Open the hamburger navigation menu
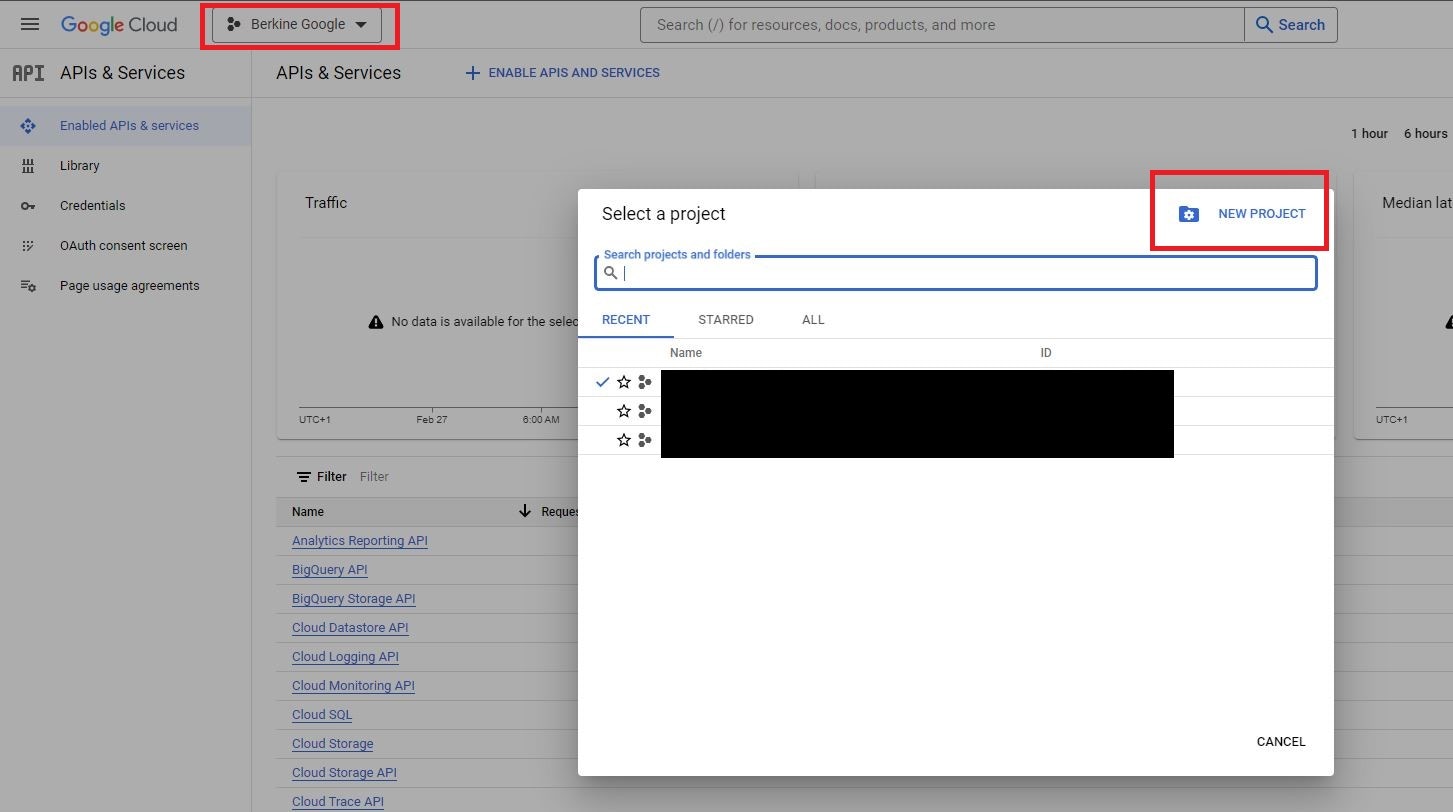 click(x=30, y=25)
